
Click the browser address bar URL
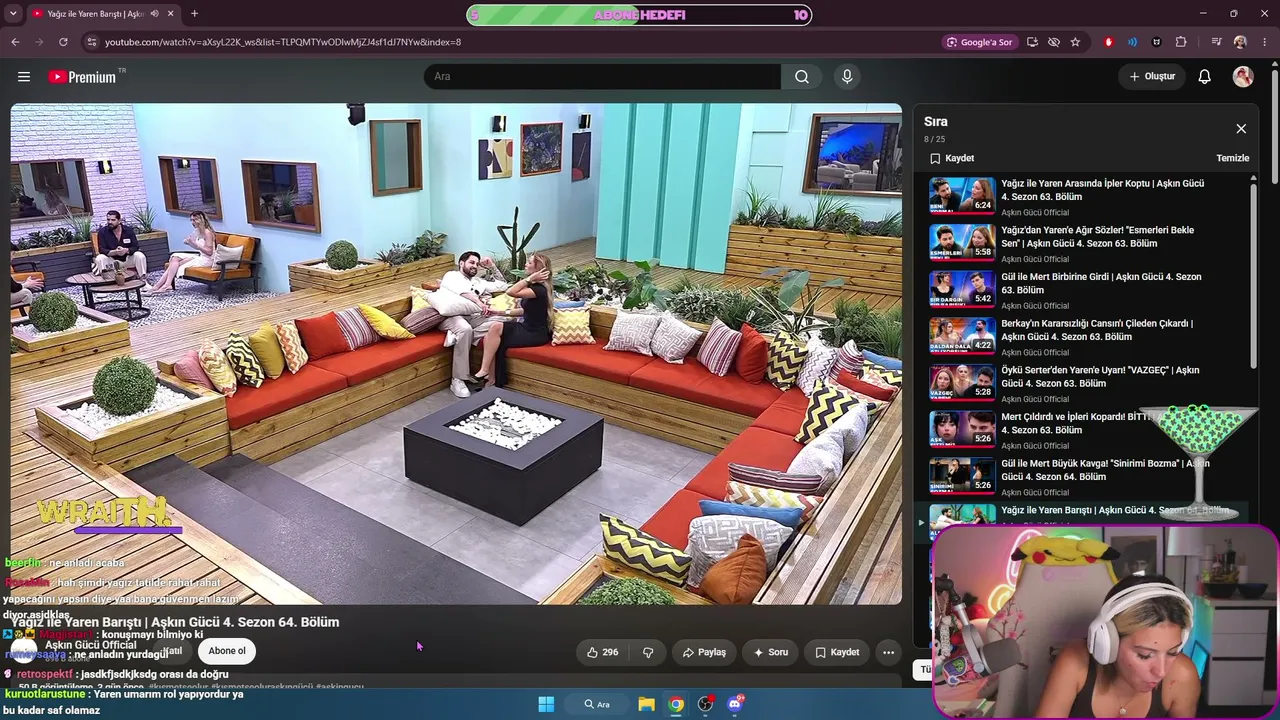[283, 42]
